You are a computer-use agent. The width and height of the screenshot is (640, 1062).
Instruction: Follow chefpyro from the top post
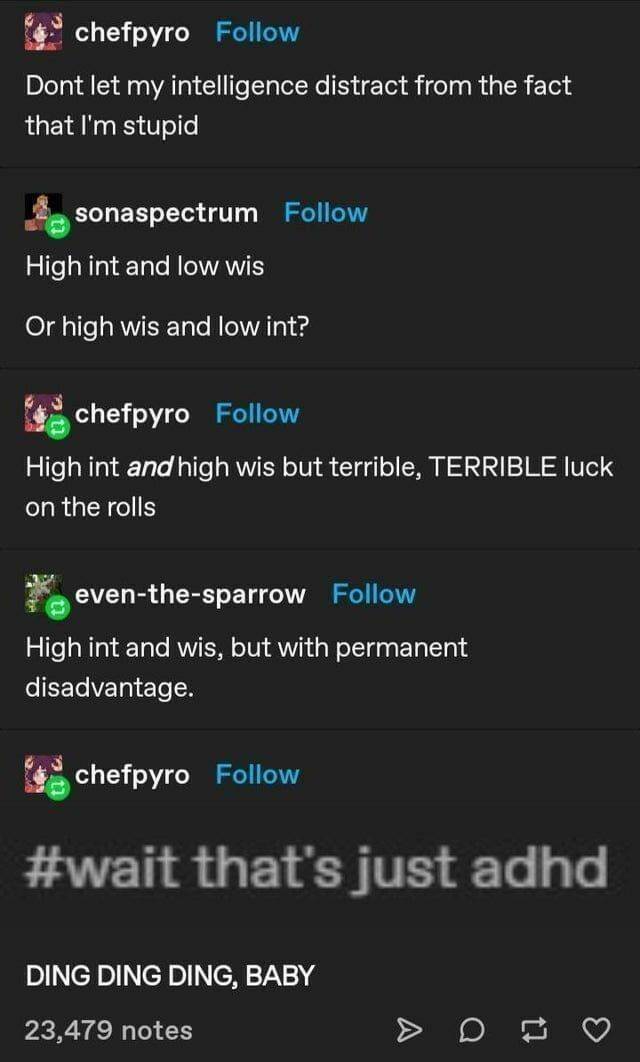(257, 32)
